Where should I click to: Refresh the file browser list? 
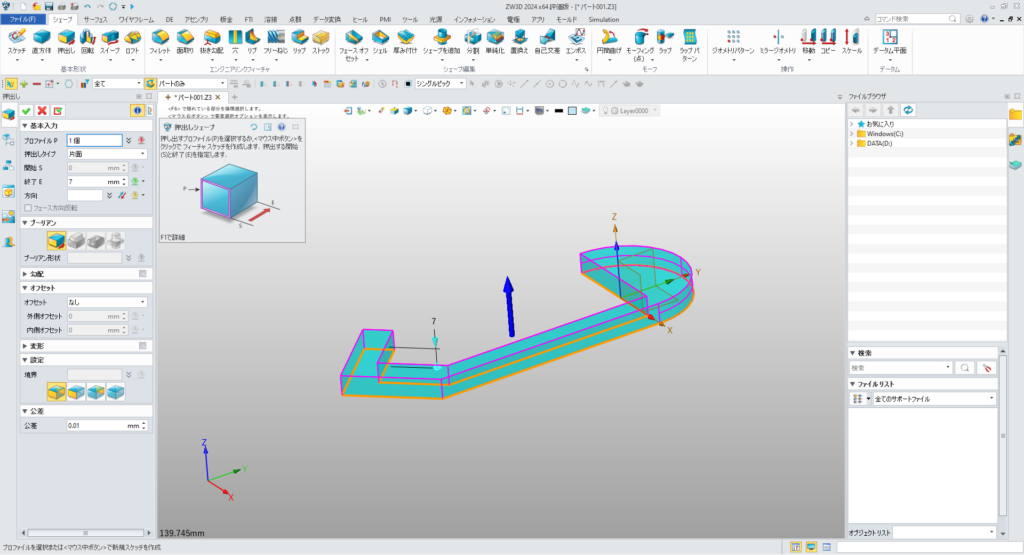click(907, 109)
